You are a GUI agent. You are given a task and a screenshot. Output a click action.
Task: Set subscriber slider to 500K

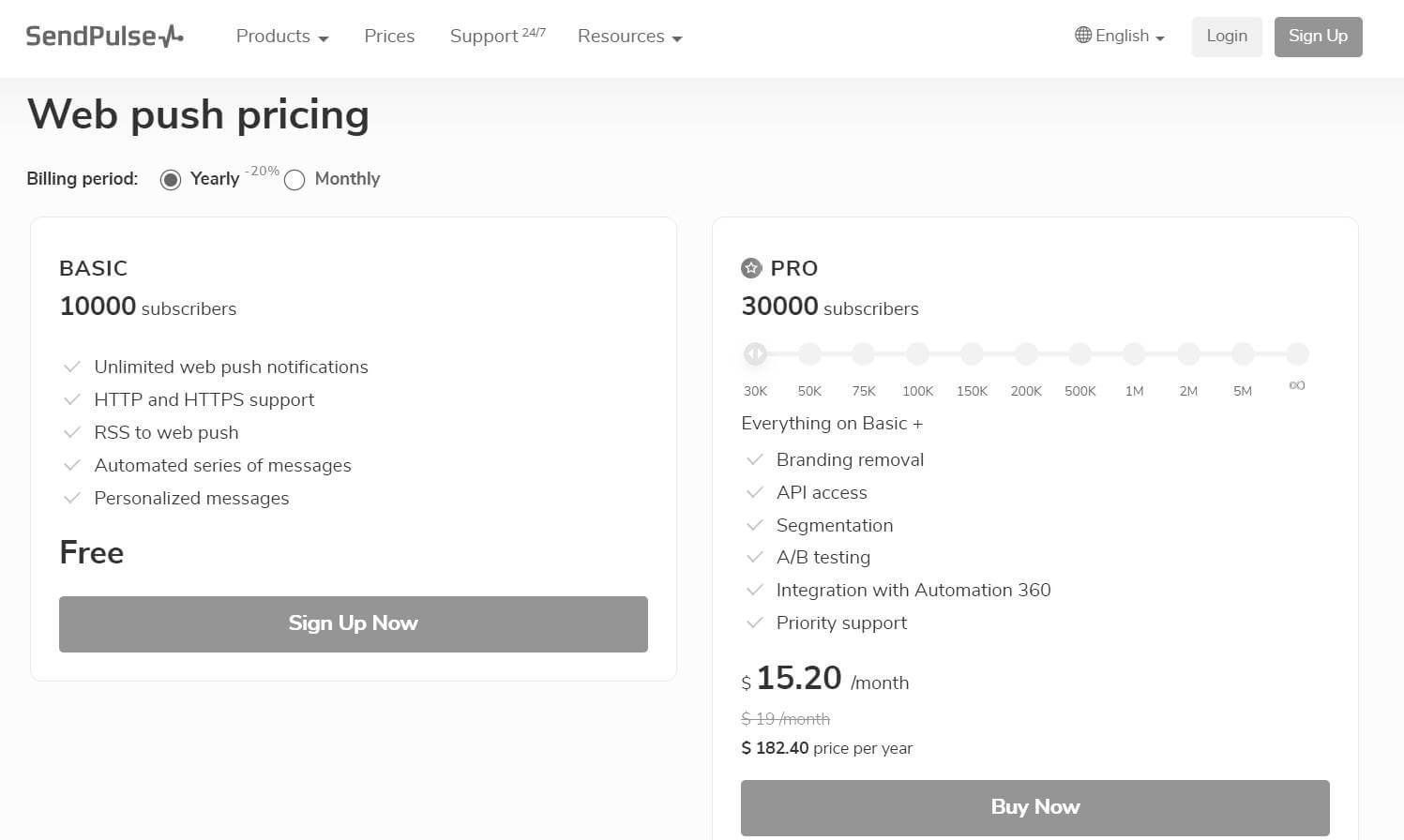[1080, 353]
